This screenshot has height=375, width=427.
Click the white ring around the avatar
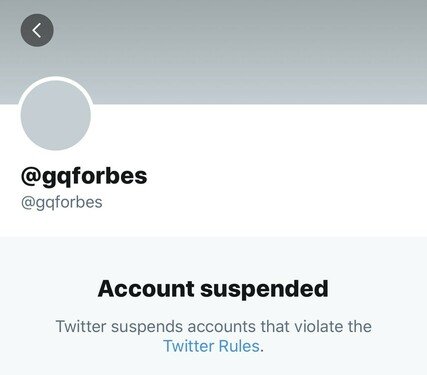point(56,78)
